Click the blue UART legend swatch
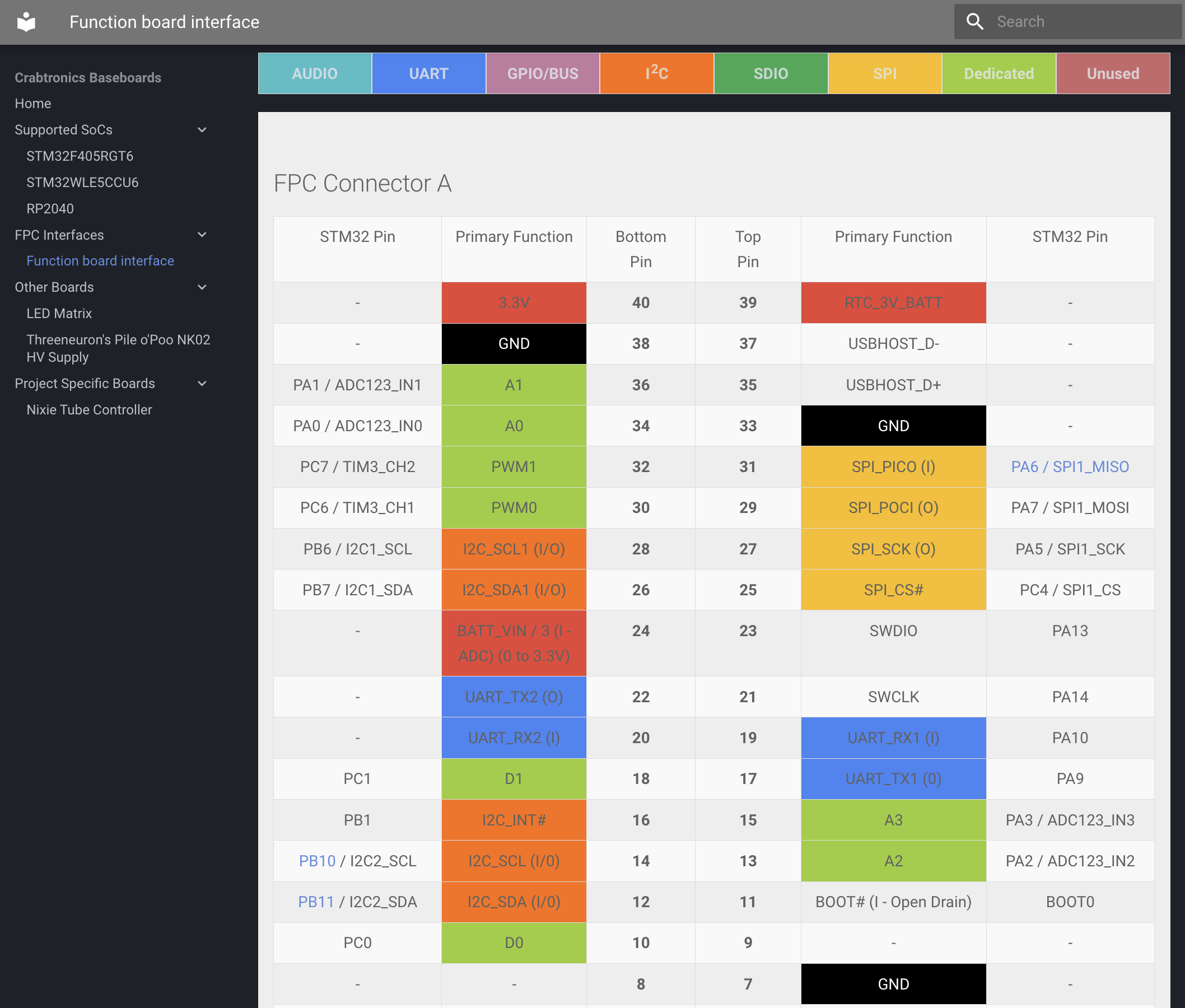This screenshot has height=1008, width=1185. pos(428,74)
